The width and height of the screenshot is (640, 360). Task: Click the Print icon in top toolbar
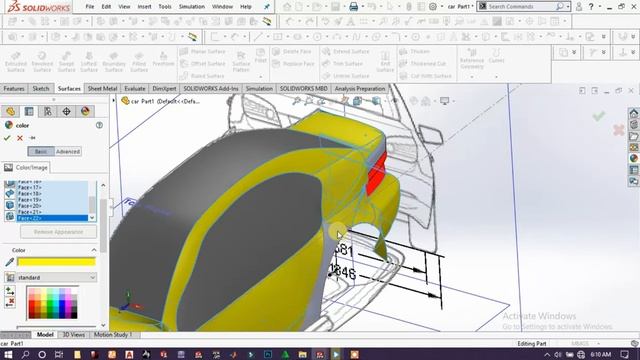point(353,7)
